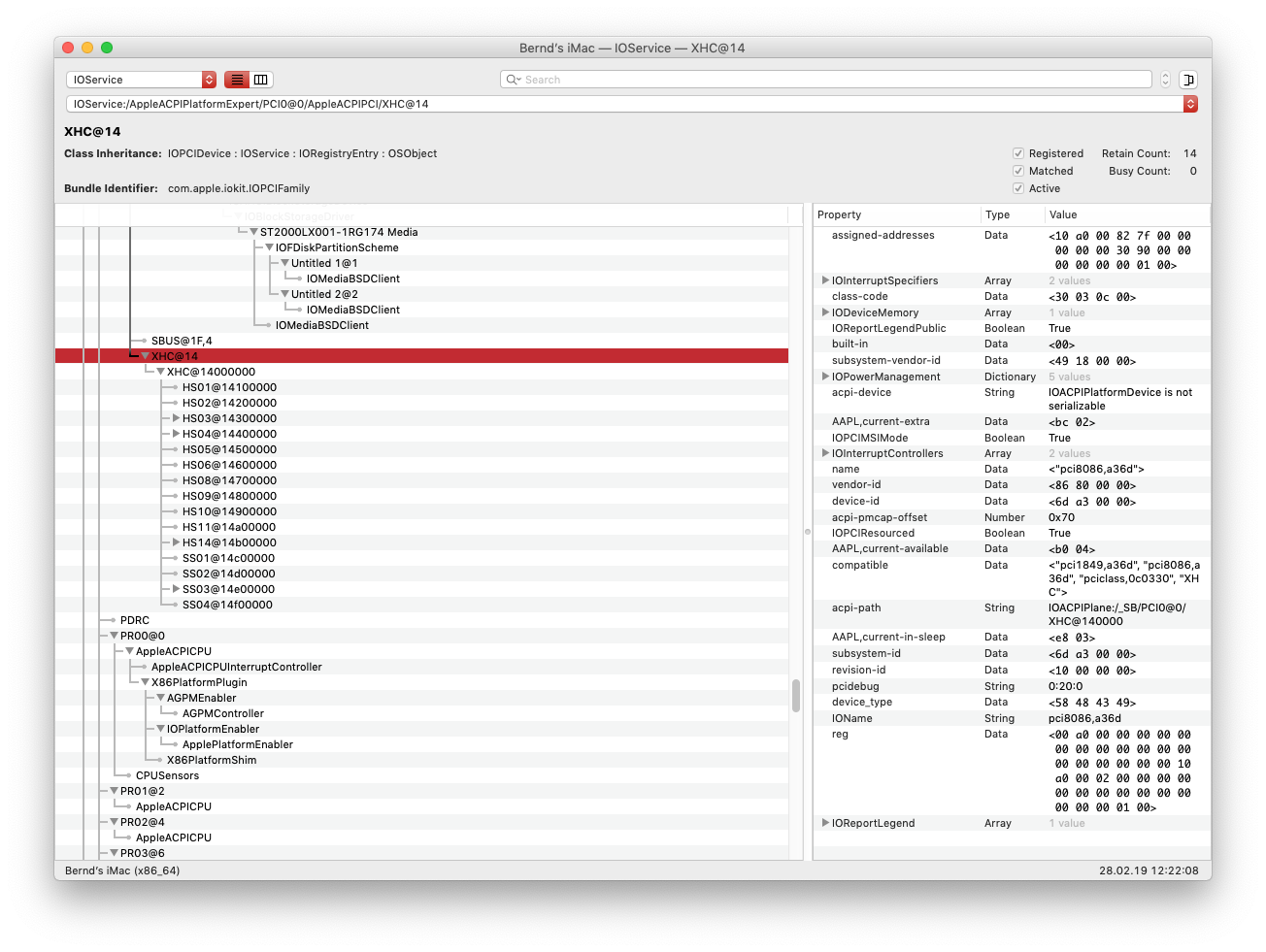Expand the SS03@14e00000 port

point(176,589)
